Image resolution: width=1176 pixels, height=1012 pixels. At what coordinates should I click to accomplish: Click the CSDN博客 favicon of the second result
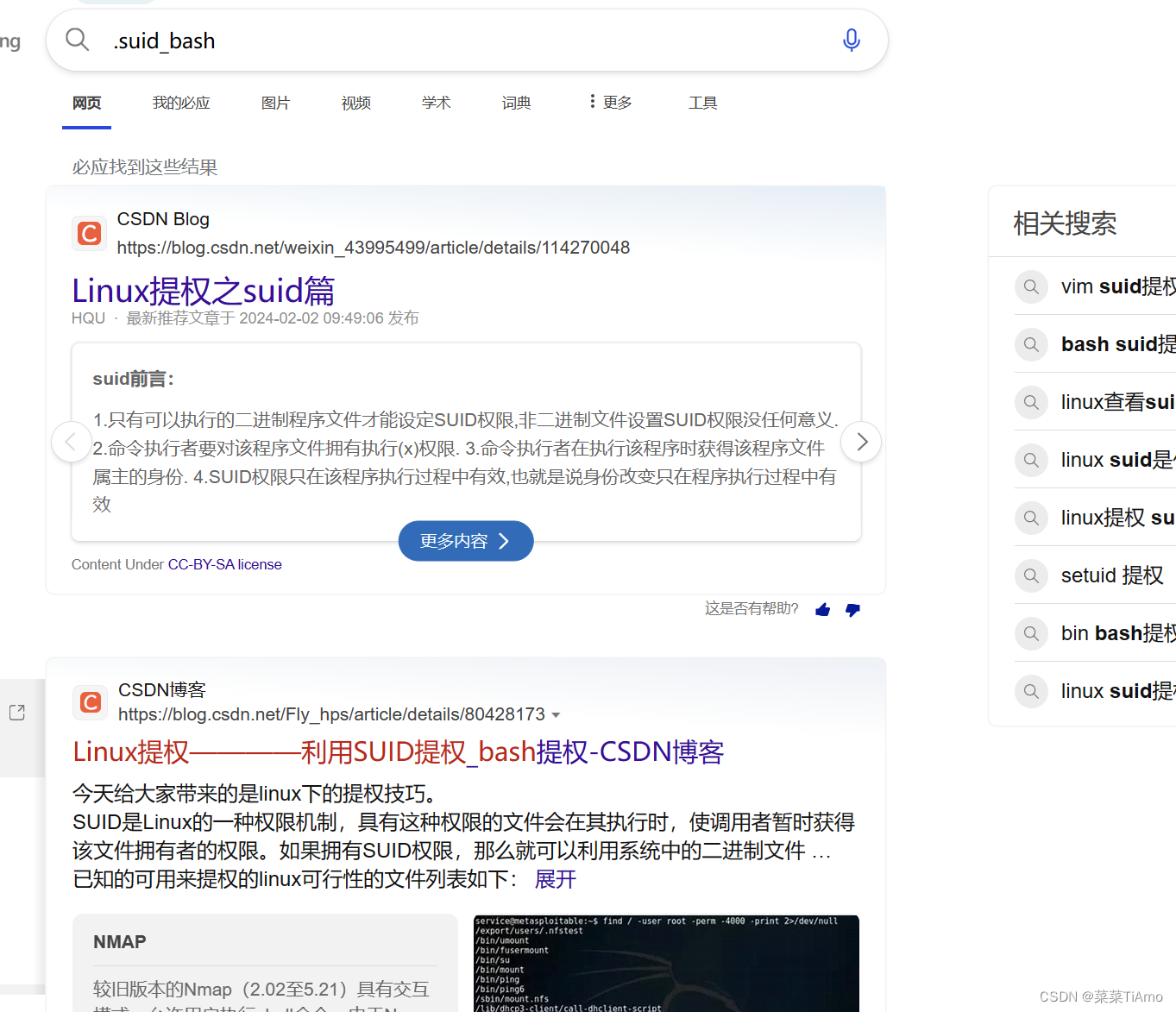tap(90, 702)
